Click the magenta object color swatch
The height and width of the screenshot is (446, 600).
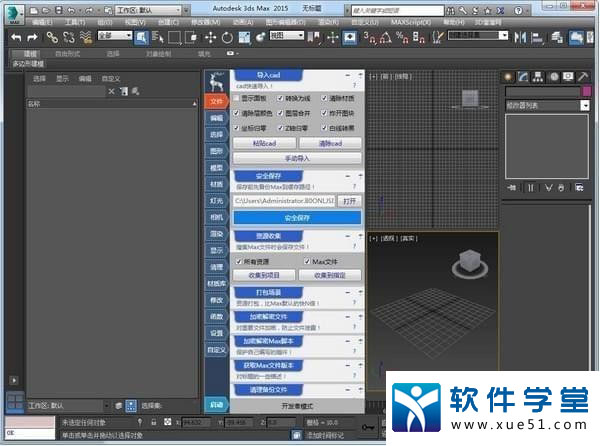click(x=586, y=91)
